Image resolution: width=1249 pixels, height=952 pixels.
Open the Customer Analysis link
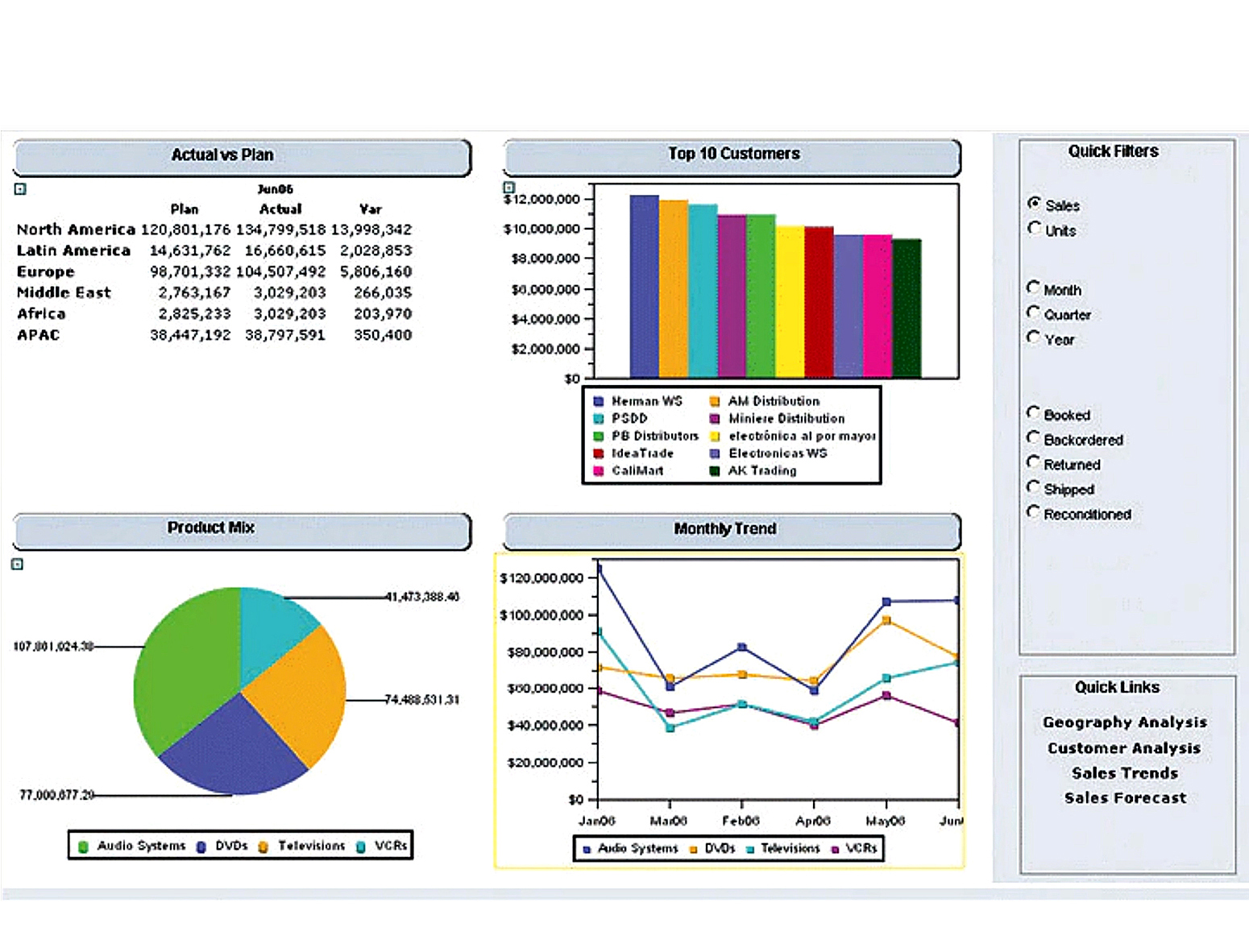pyautogui.click(x=1124, y=748)
